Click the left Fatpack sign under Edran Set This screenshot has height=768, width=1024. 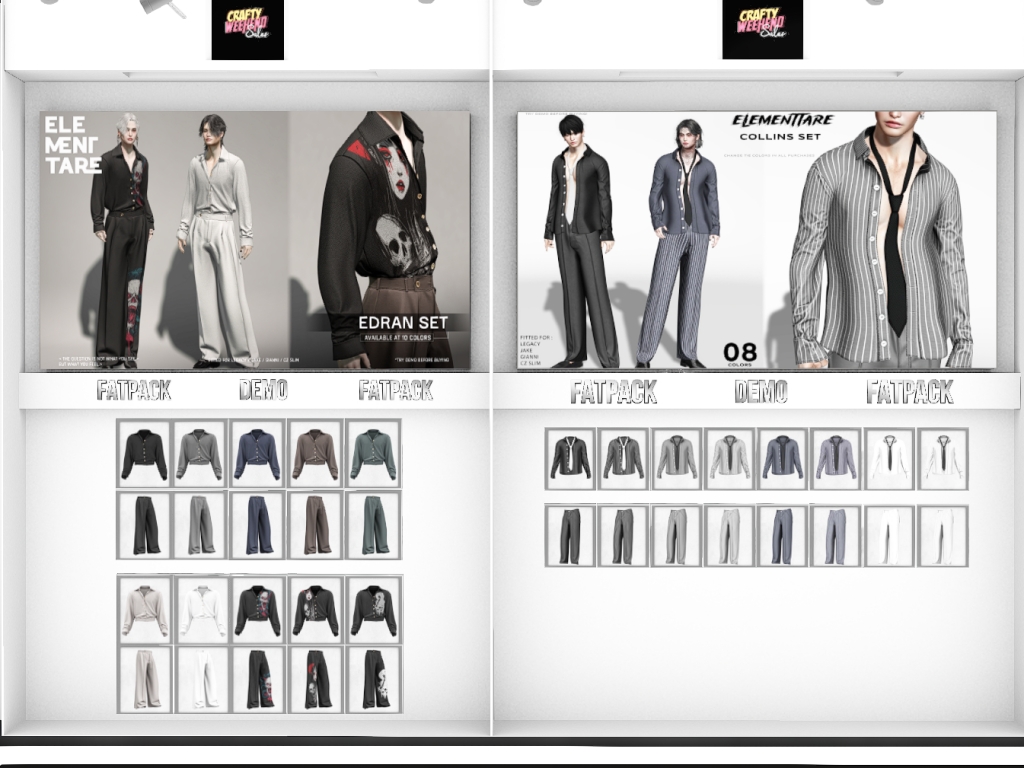[134, 391]
